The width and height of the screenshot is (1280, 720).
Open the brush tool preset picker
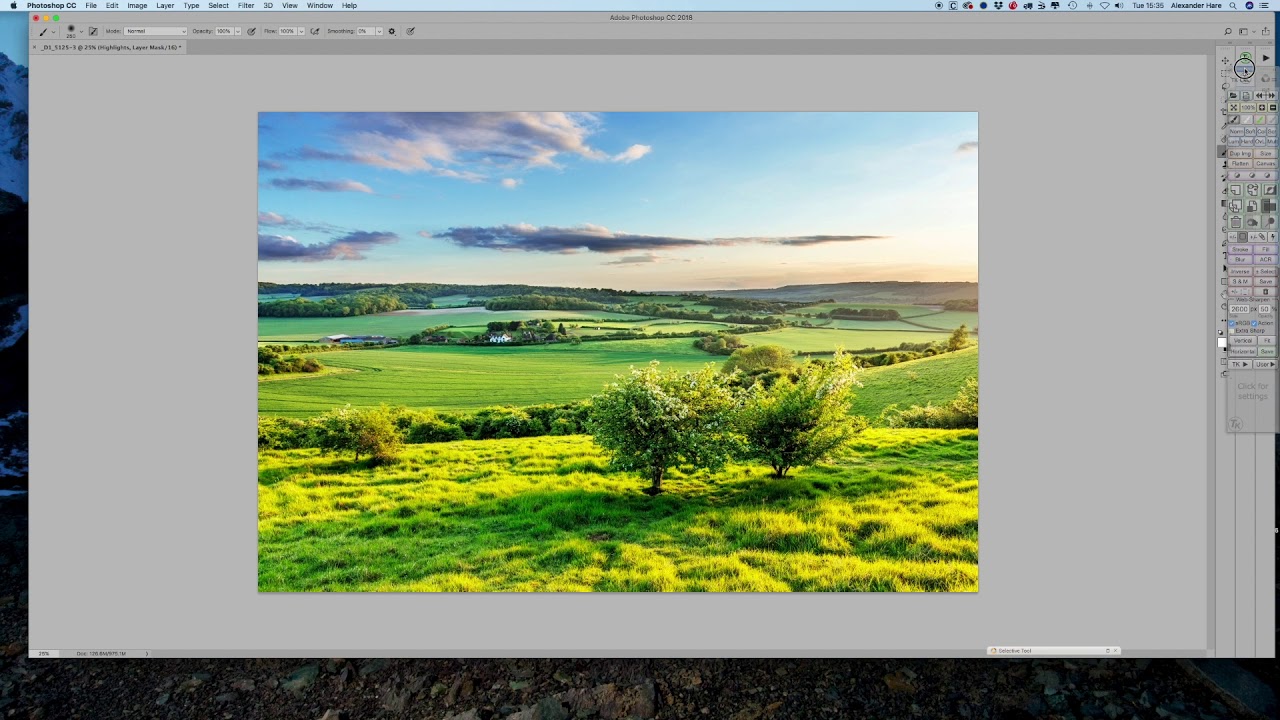point(46,31)
